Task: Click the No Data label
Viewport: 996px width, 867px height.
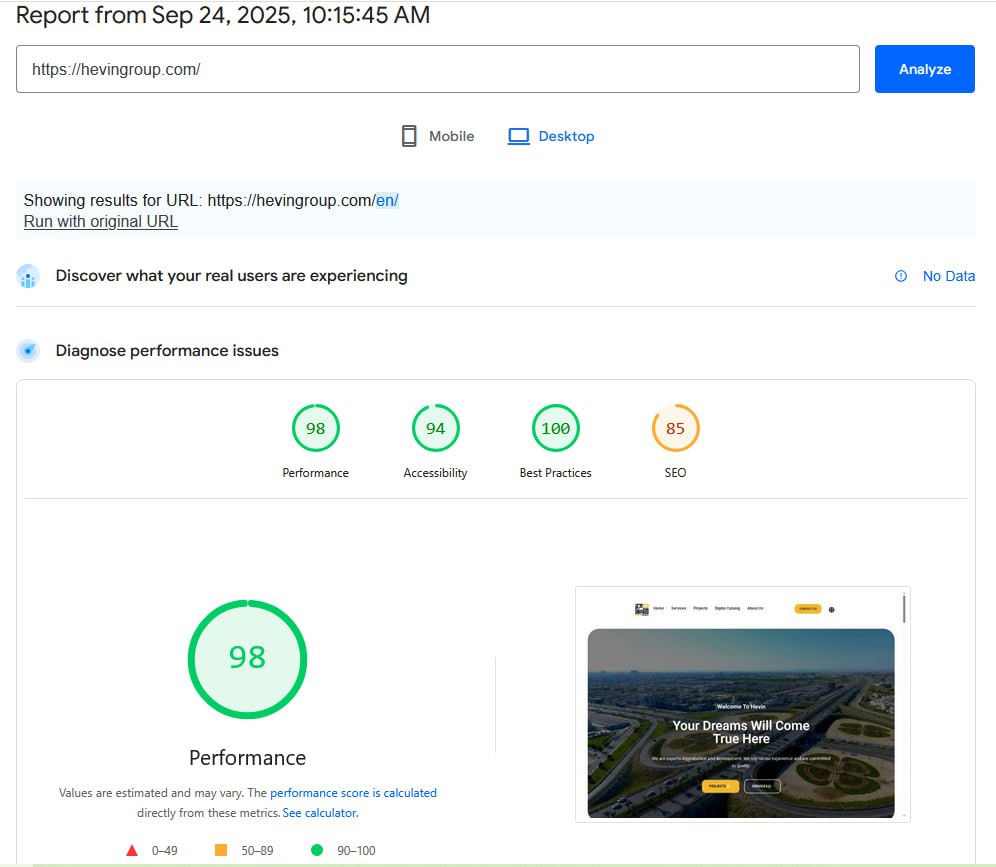Action: 948,276
